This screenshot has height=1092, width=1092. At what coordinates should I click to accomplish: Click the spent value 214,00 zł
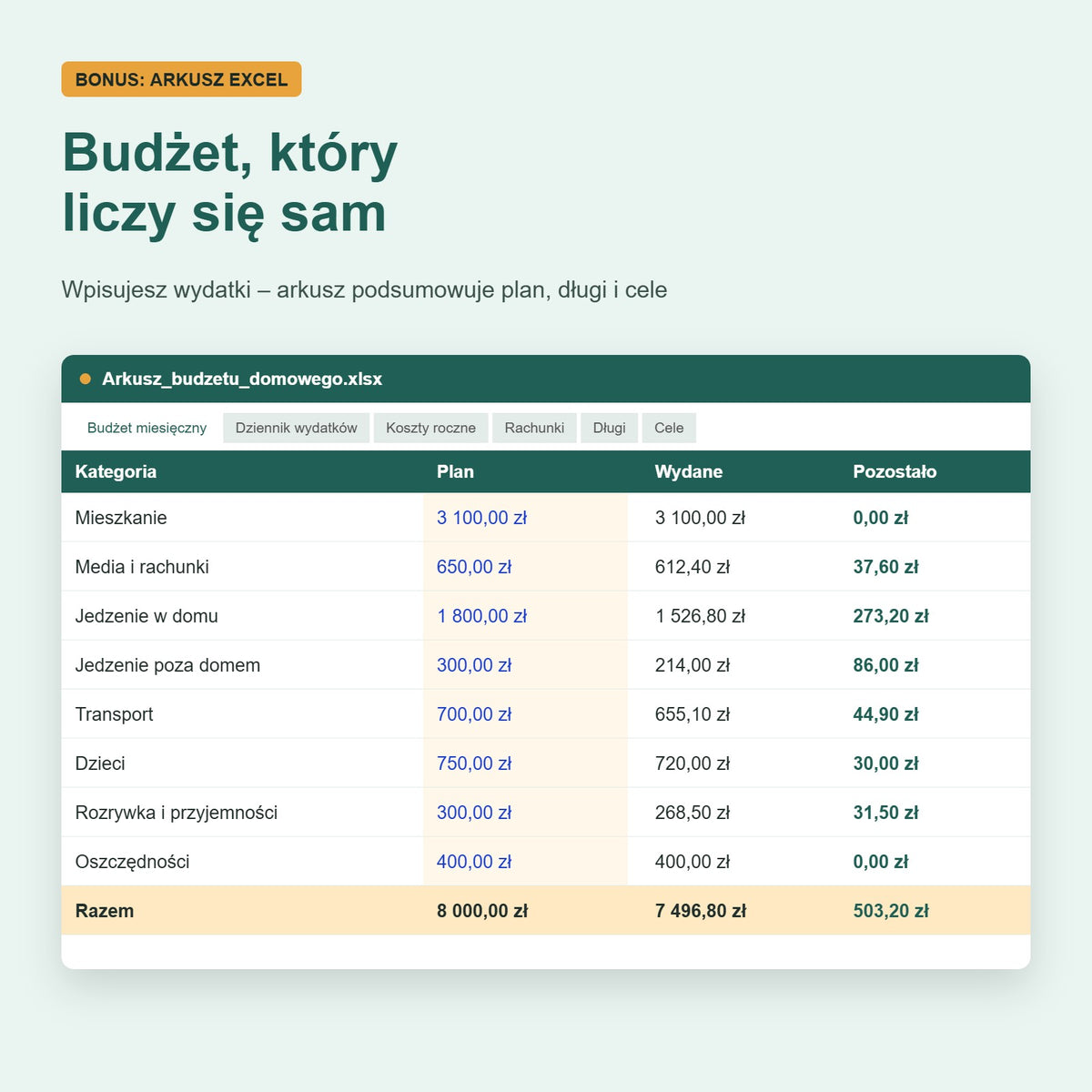(693, 665)
